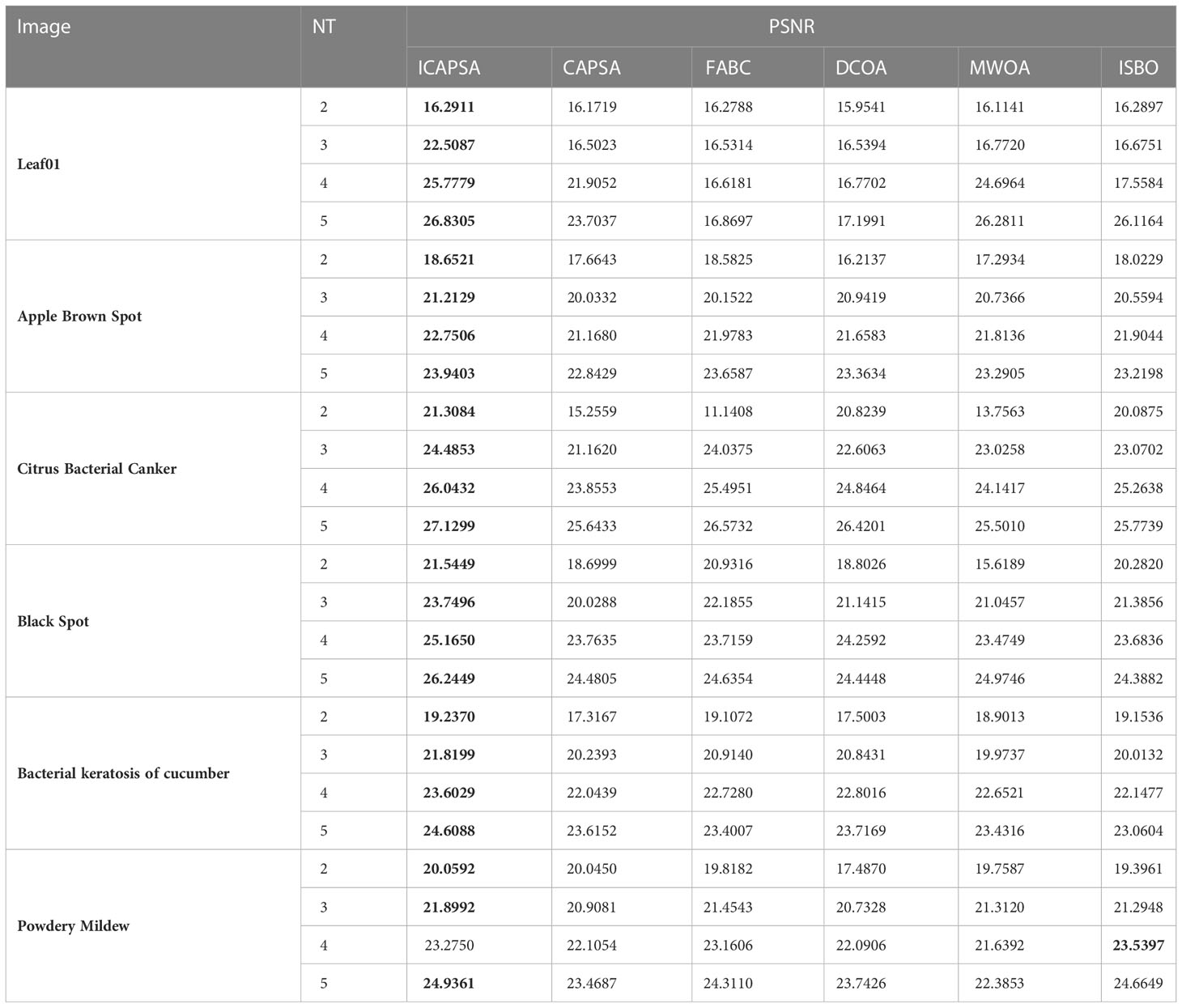Select the value 15.9541
This screenshot has height=1008, width=1182.
point(861,107)
